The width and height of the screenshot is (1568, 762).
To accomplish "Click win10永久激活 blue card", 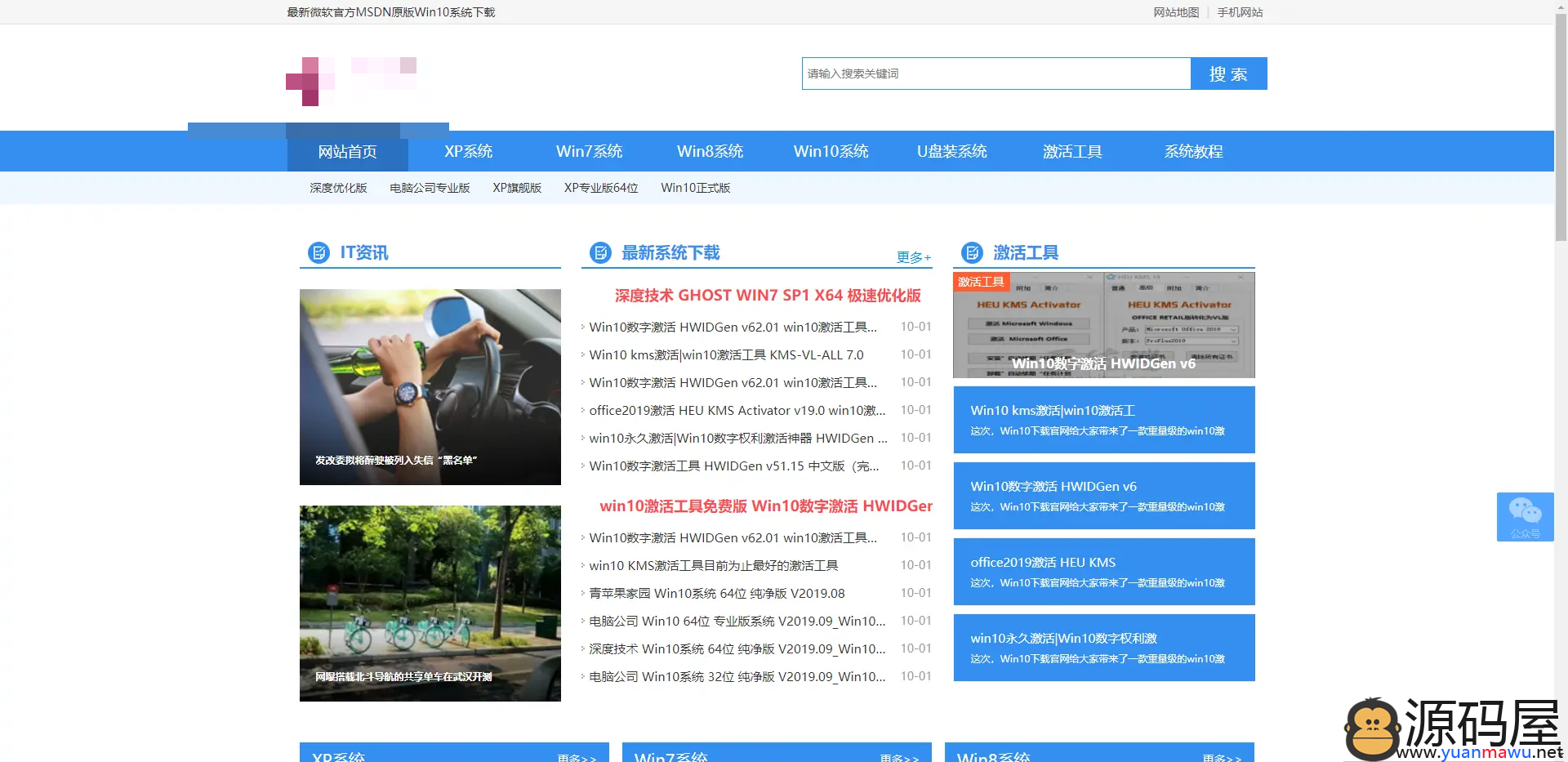I will 1104,648.
